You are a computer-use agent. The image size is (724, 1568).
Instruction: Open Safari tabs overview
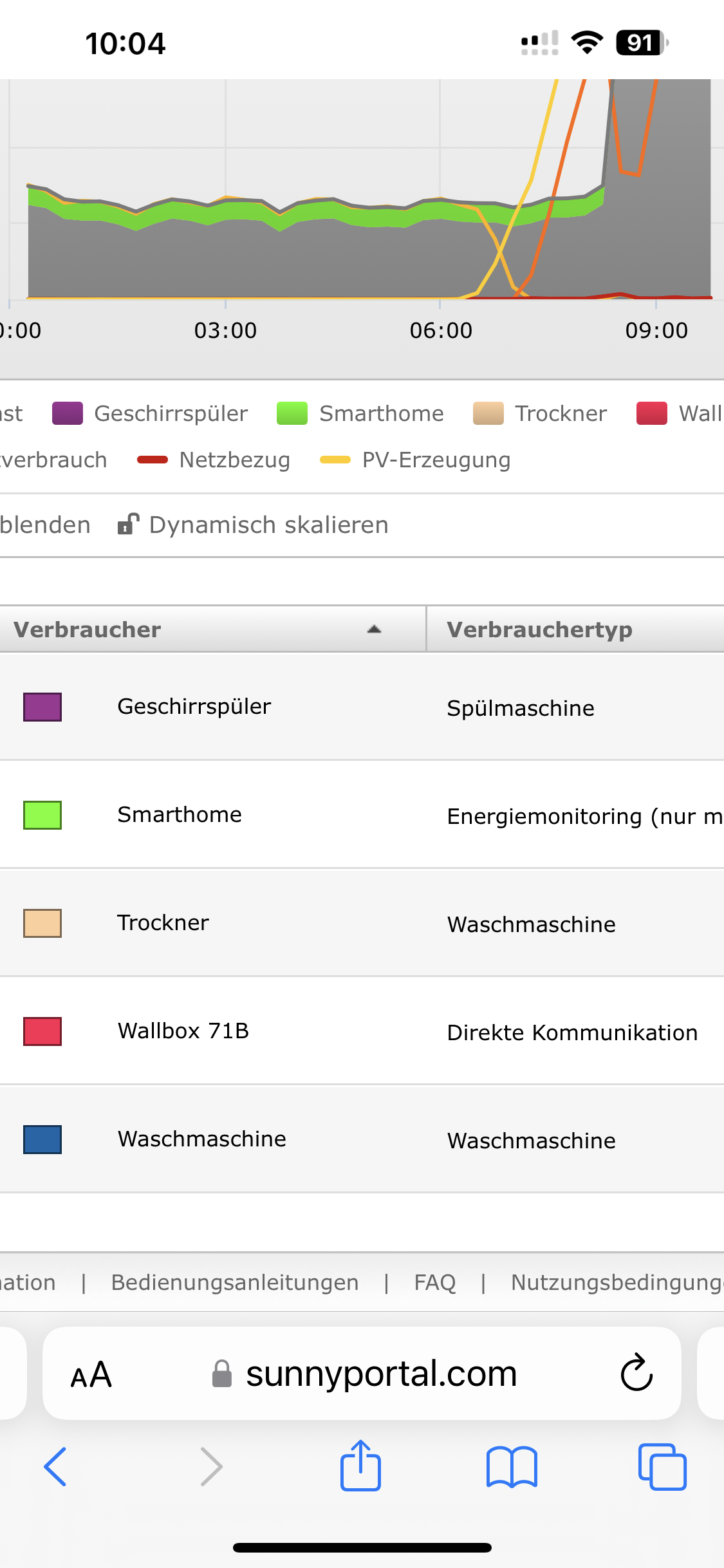[662, 1466]
